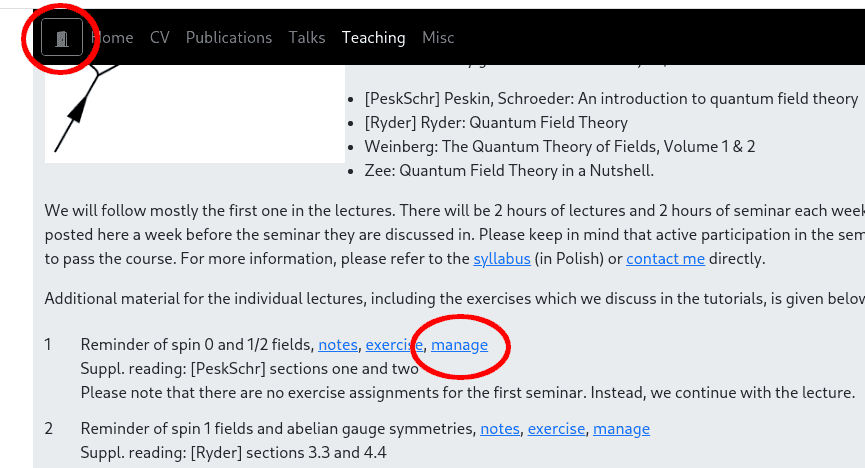Open the syllabus link
Image resolution: width=865 pixels, height=468 pixels.
502,259
